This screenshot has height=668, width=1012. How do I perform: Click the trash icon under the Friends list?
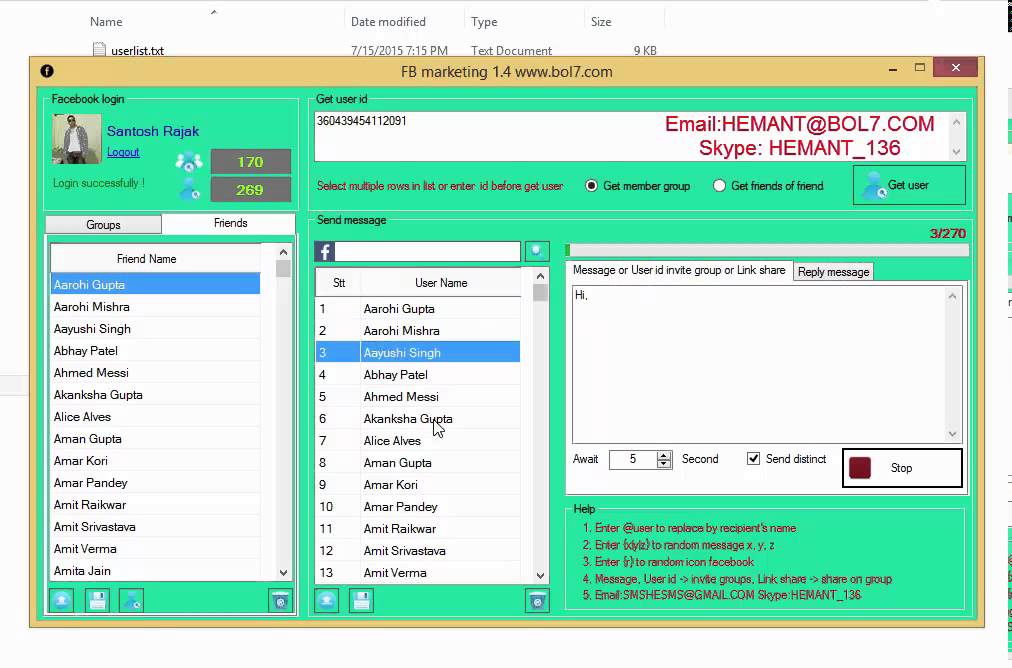click(280, 601)
